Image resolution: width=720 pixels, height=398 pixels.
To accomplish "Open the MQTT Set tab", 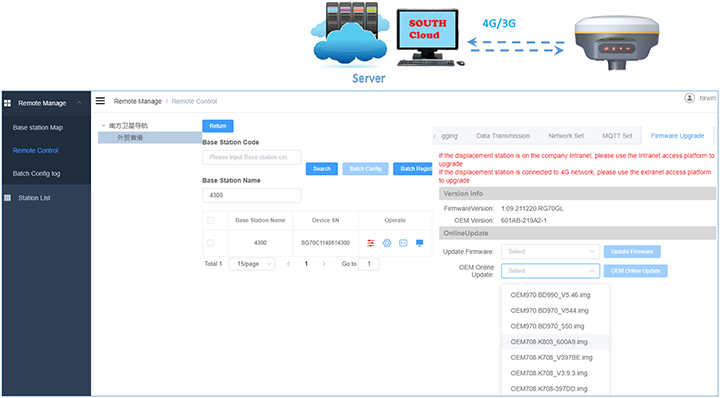I will (617, 136).
